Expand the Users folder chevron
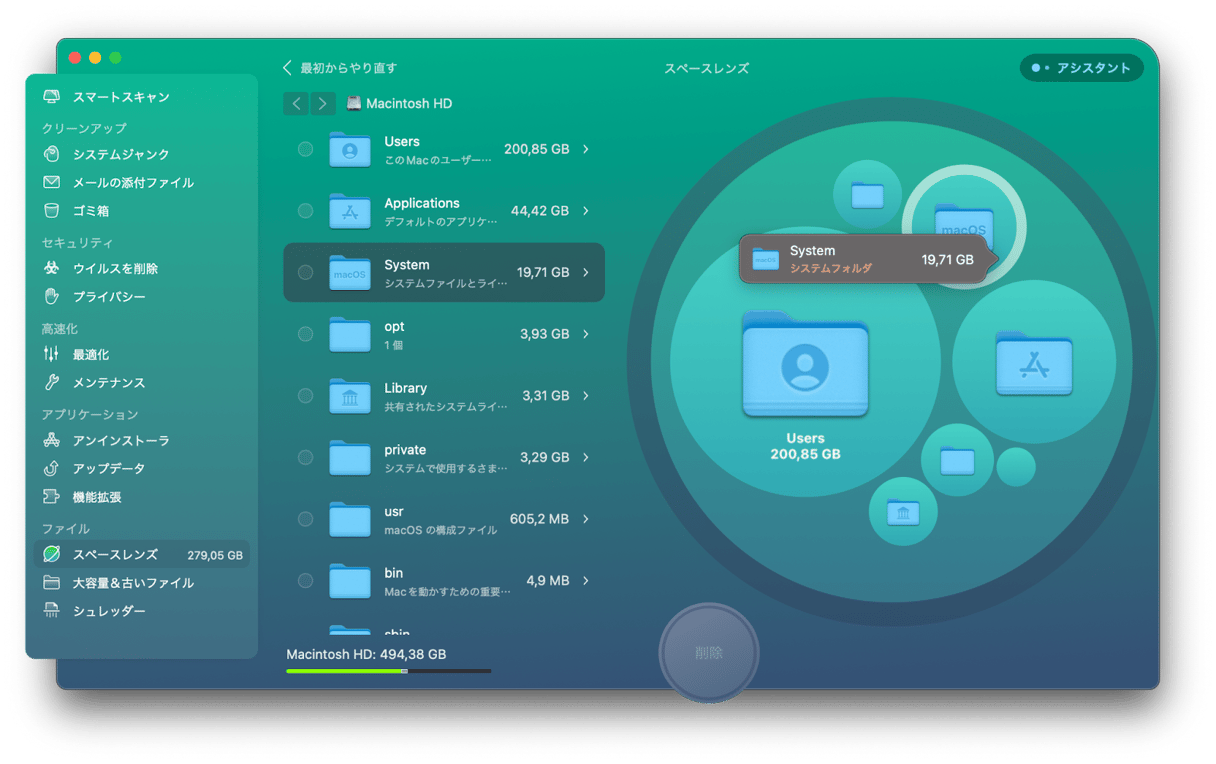The width and height of the screenshot is (1216, 764). point(586,149)
